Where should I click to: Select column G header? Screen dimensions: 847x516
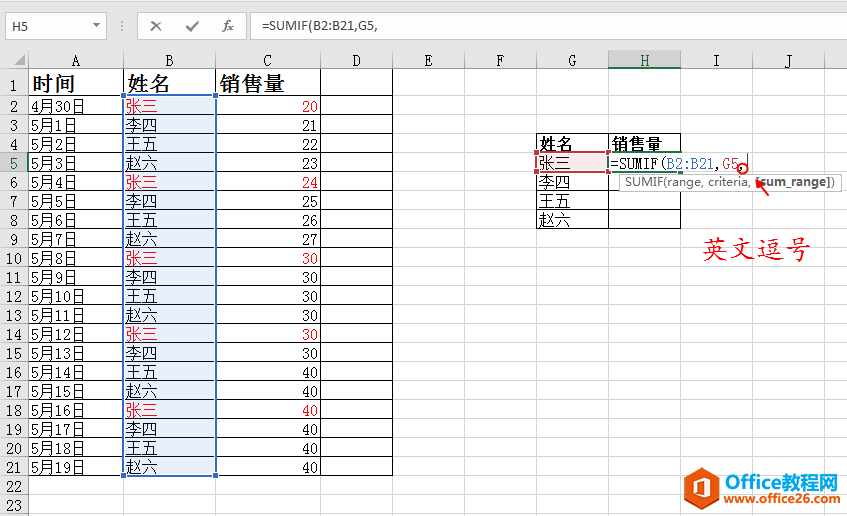(572, 61)
